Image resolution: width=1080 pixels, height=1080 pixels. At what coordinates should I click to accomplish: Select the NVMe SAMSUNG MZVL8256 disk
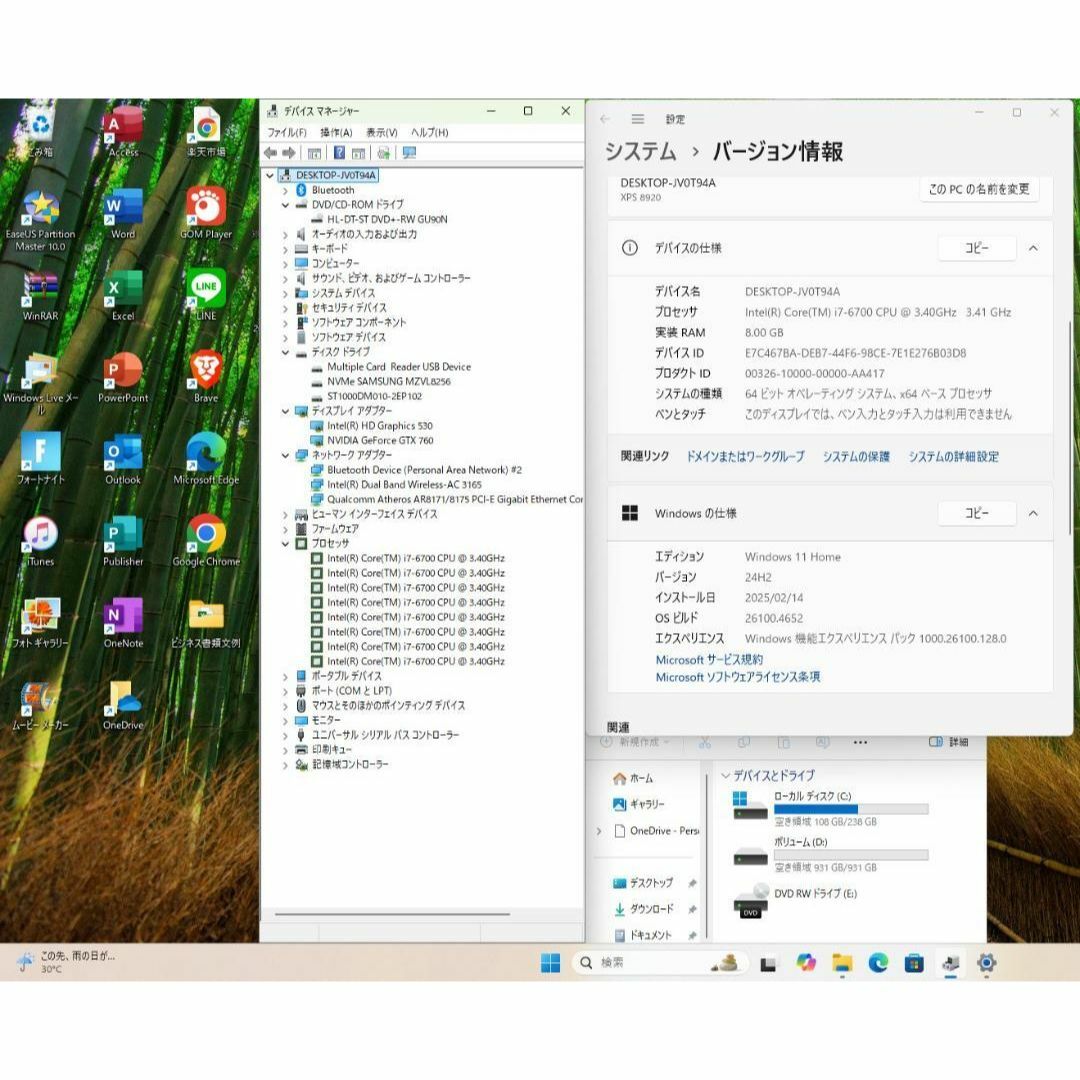(x=388, y=382)
